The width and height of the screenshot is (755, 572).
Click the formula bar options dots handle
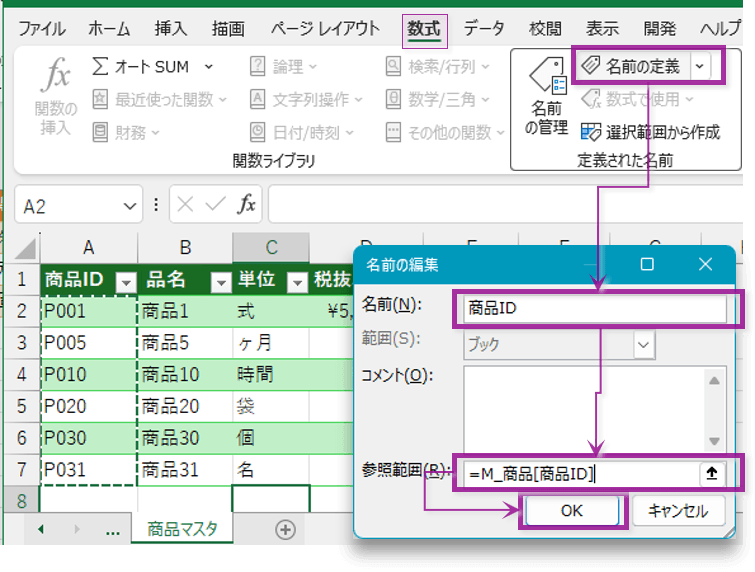(x=156, y=205)
